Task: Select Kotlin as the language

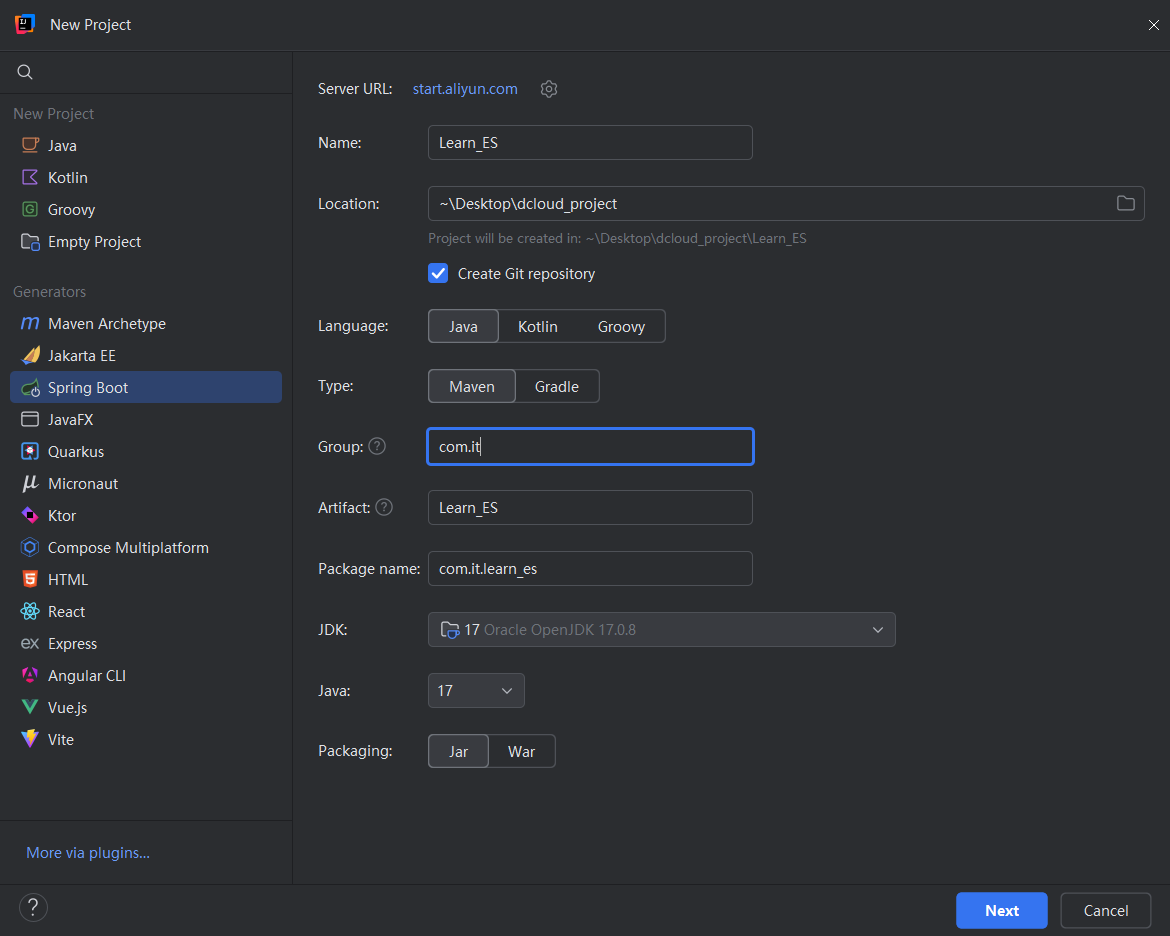Action: pos(538,326)
